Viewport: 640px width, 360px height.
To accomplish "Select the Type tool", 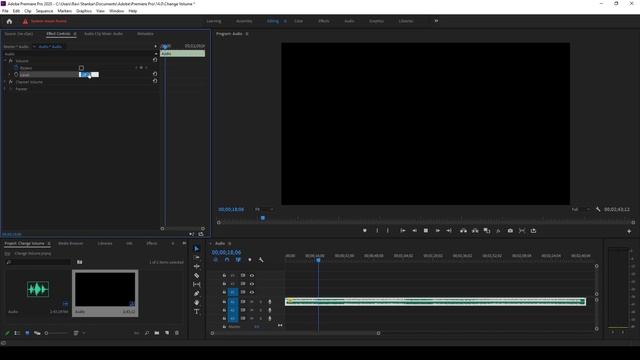I will pos(196,311).
